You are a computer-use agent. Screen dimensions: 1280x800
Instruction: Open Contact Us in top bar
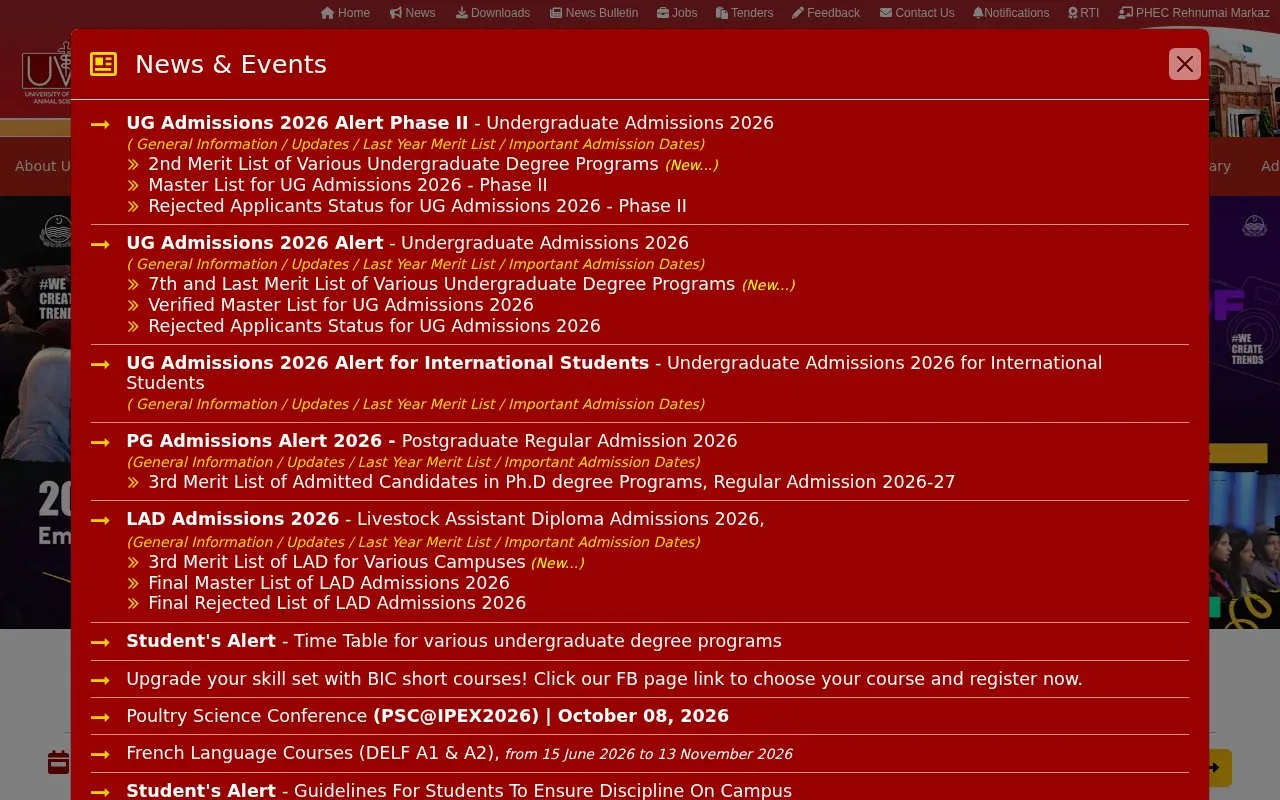(x=917, y=13)
